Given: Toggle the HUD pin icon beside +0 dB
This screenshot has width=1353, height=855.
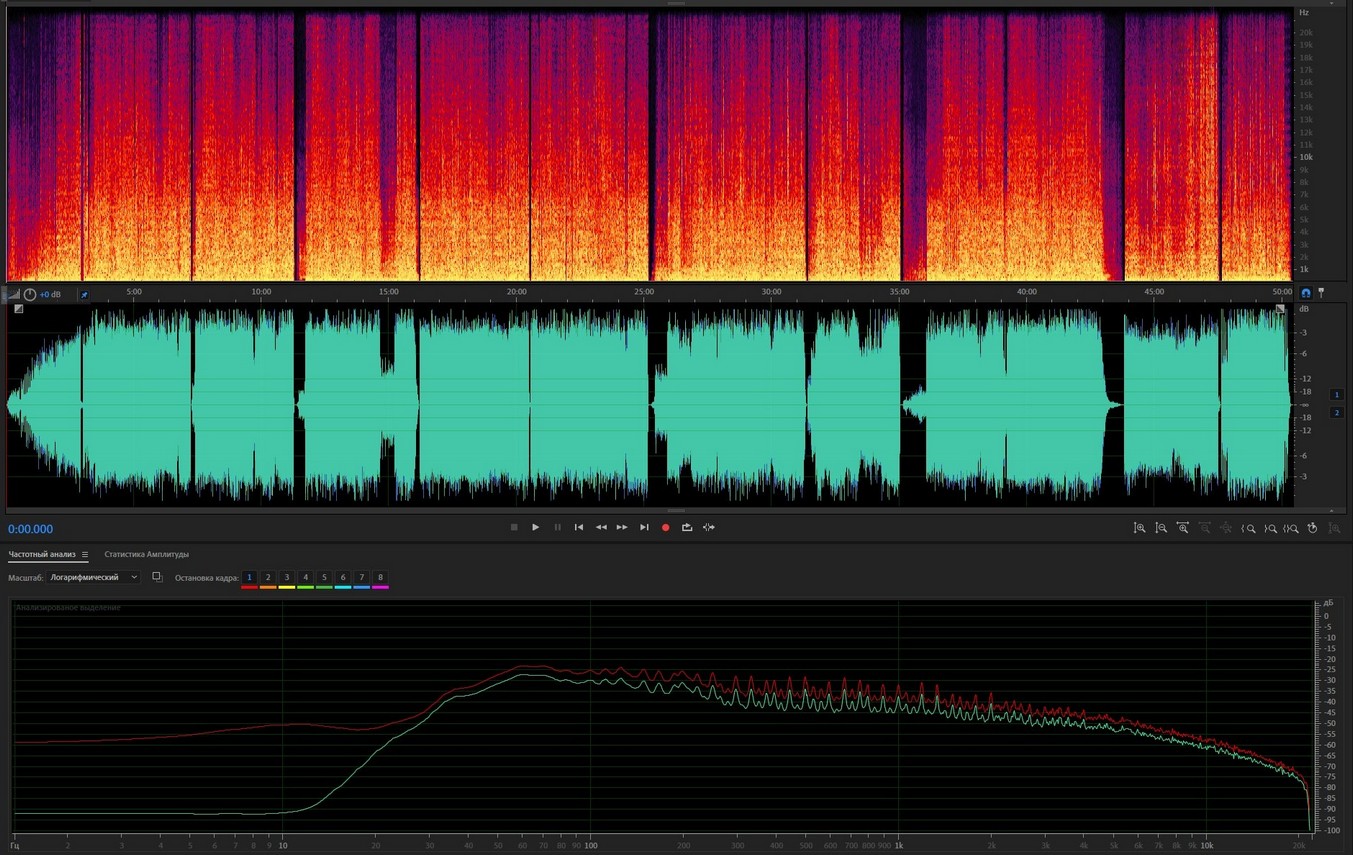Looking at the screenshot, I should 84,295.
